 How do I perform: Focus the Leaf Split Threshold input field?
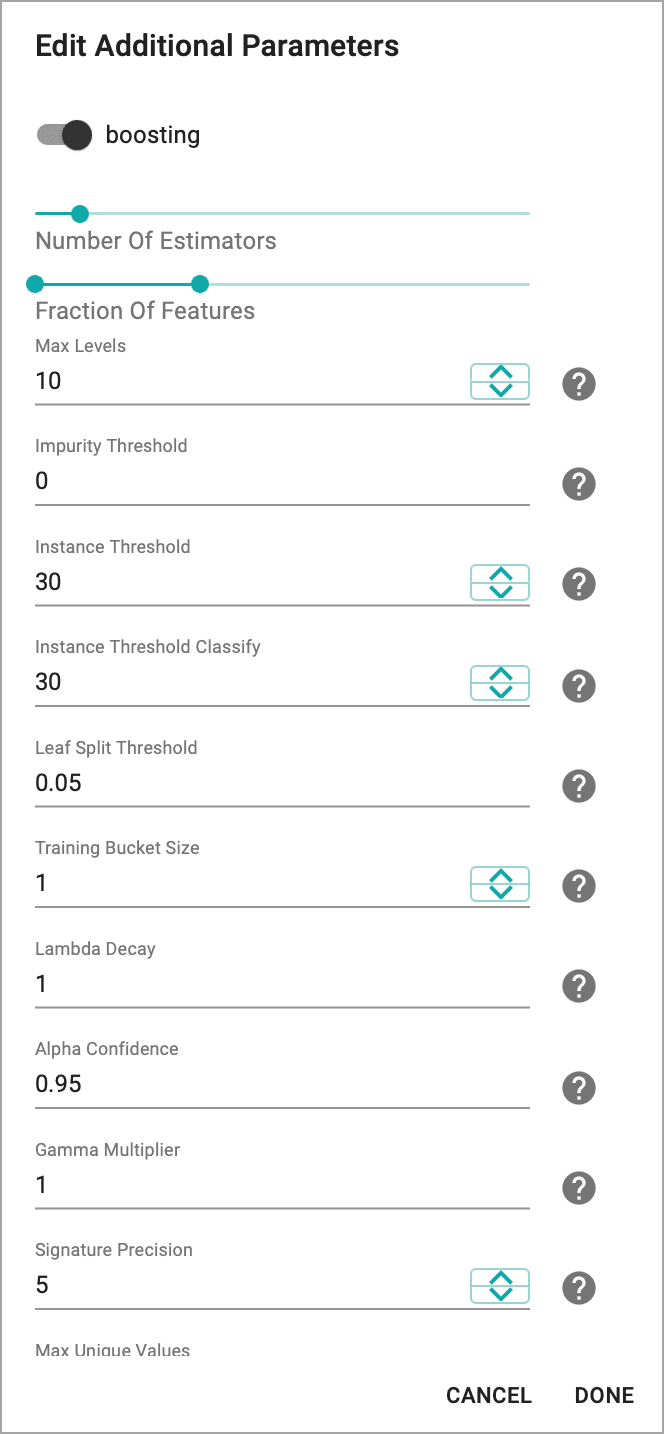pos(282,783)
